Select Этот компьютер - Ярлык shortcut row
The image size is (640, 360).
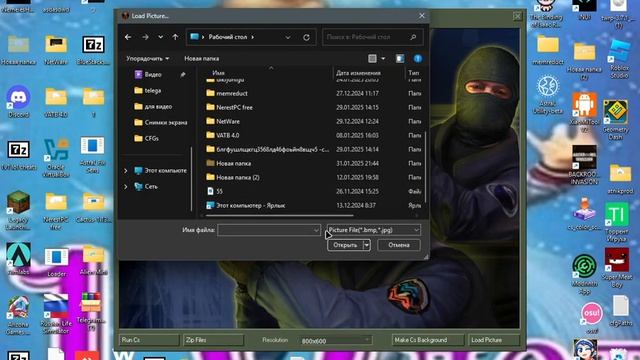(313, 205)
